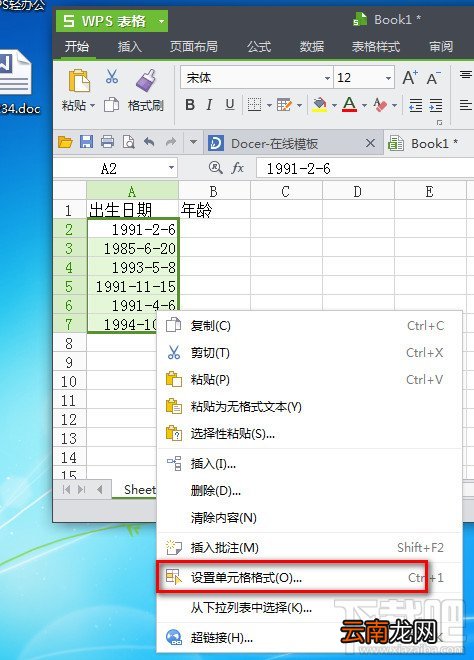Image resolution: width=474 pixels, height=660 pixels.
Task: Switch to the 页面布局 ribbon tab
Action: point(193,46)
